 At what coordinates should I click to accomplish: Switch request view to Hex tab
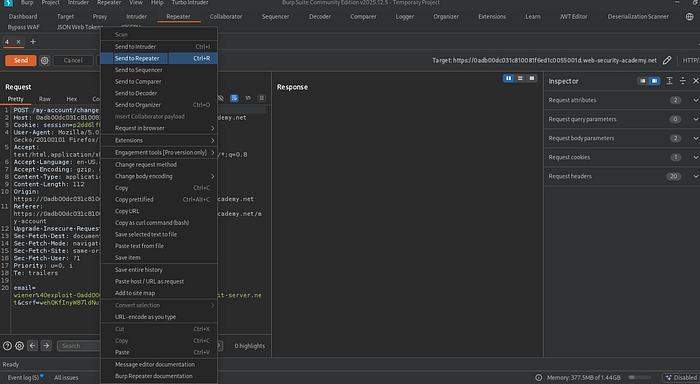click(71, 99)
